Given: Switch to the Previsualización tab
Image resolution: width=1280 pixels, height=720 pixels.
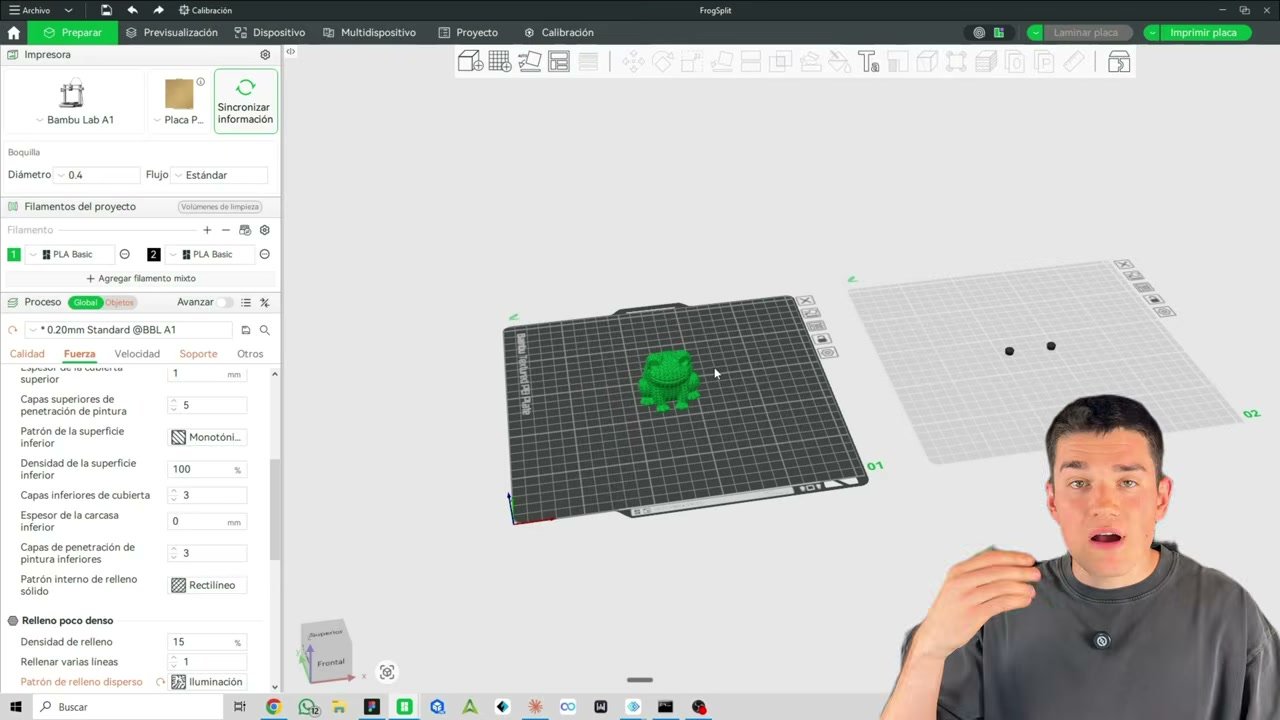Looking at the screenshot, I should (171, 33).
